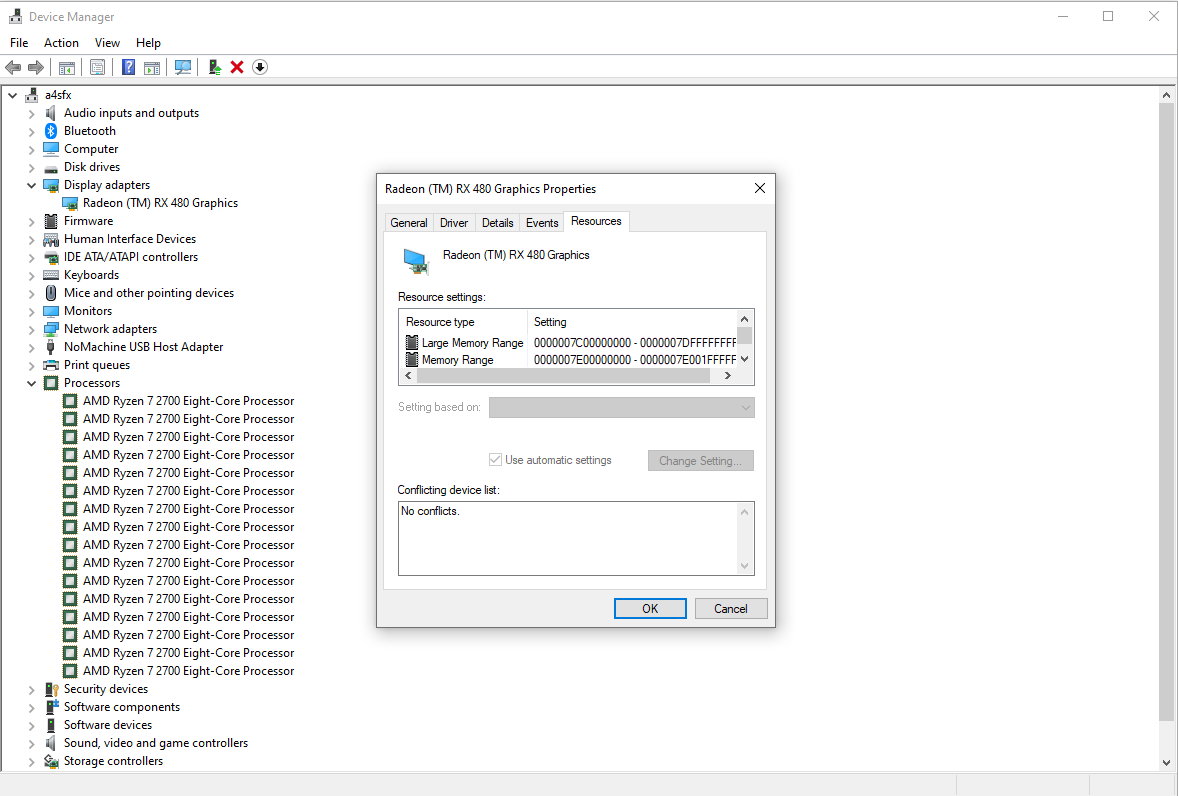Select the first AMD Ryzen 7 2700 processor entry
This screenshot has height=796, width=1178.
189,401
